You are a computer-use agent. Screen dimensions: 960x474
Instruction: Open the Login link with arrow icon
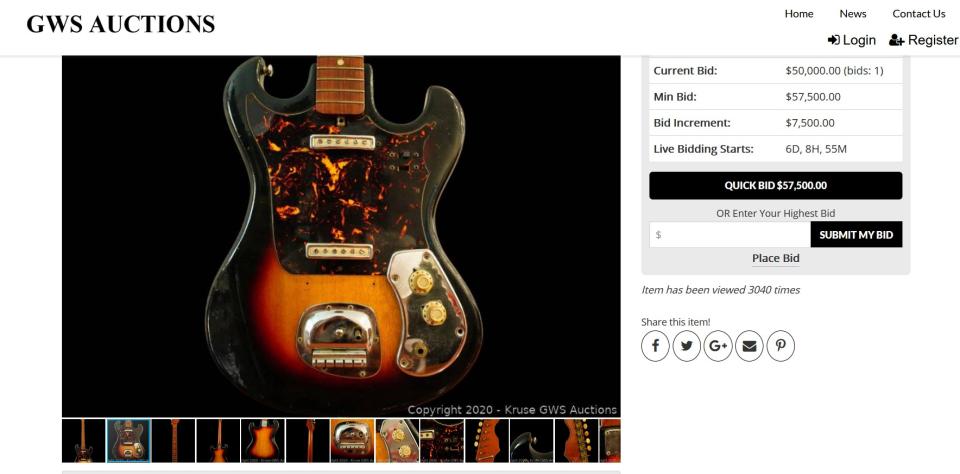(x=852, y=40)
